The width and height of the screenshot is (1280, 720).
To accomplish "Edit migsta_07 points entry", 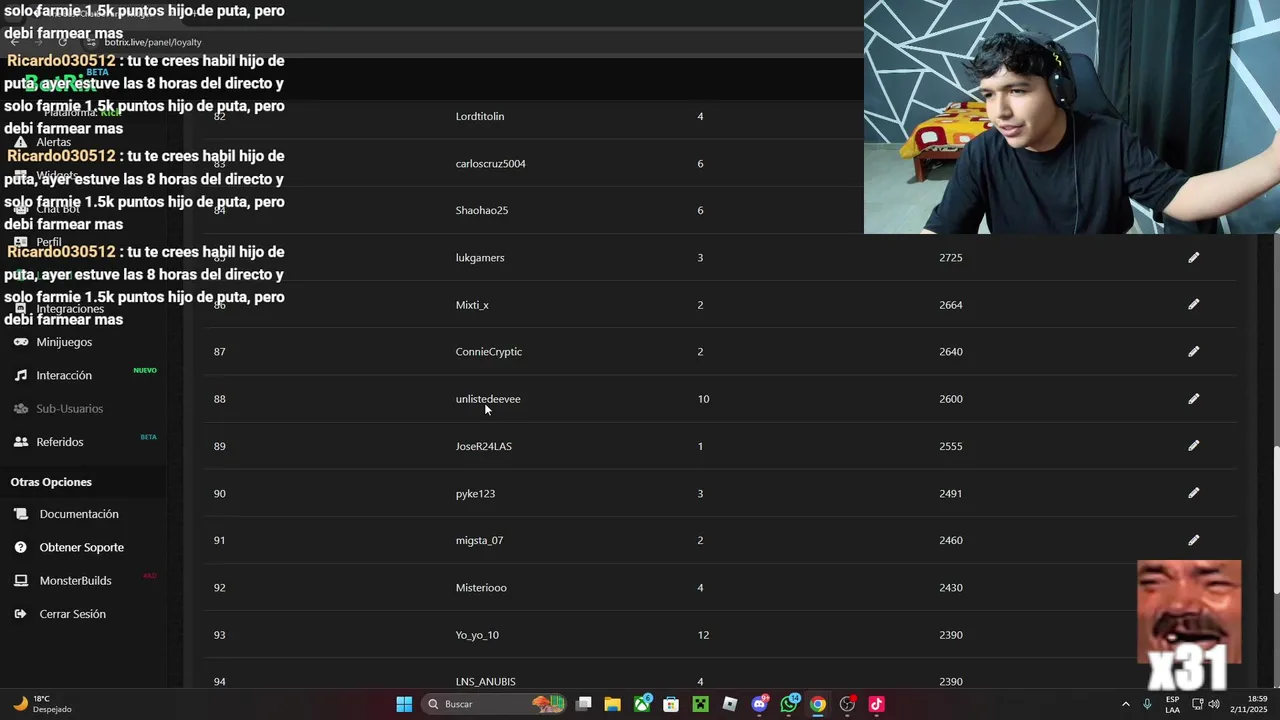I will coord(1193,540).
